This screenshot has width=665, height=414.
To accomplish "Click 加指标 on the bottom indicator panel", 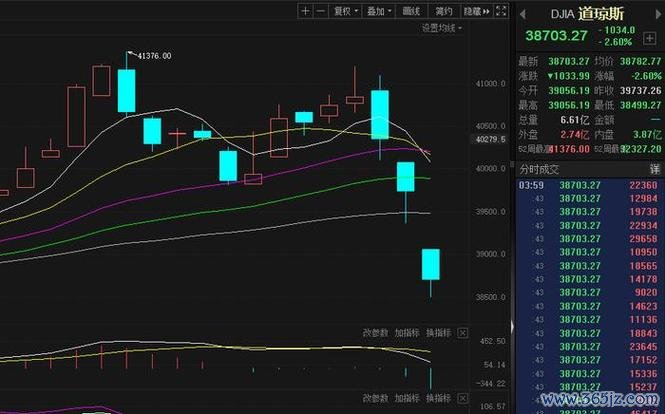I will [x=407, y=398].
